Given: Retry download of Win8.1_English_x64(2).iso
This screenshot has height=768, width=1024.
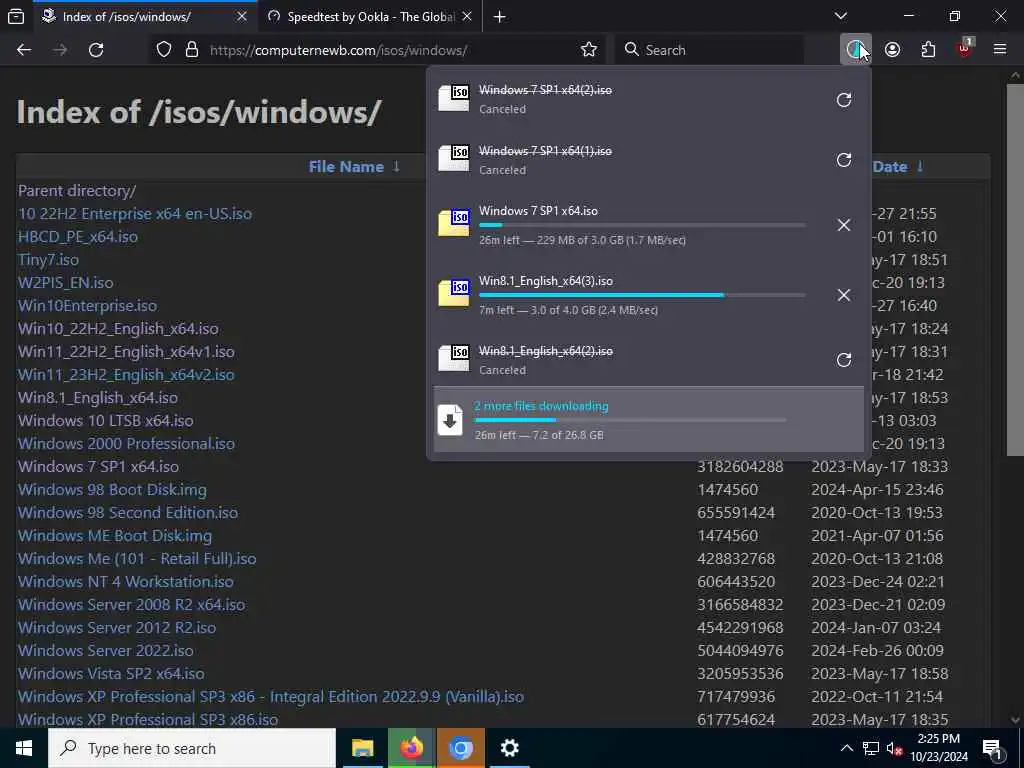Looking at the screenshot, I should 844,360.
